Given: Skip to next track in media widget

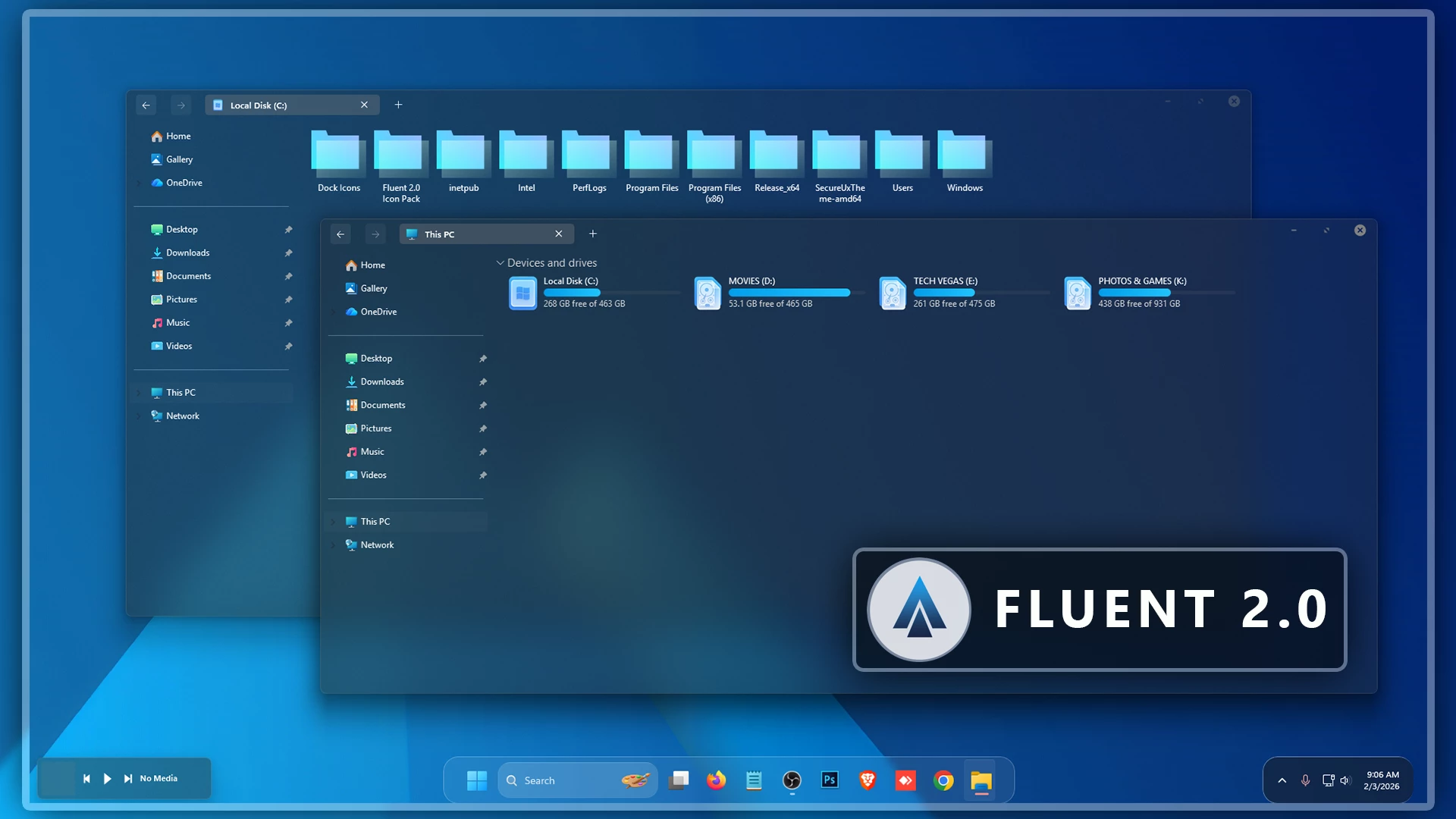Looking at the screenshot, I should (128, 779).
